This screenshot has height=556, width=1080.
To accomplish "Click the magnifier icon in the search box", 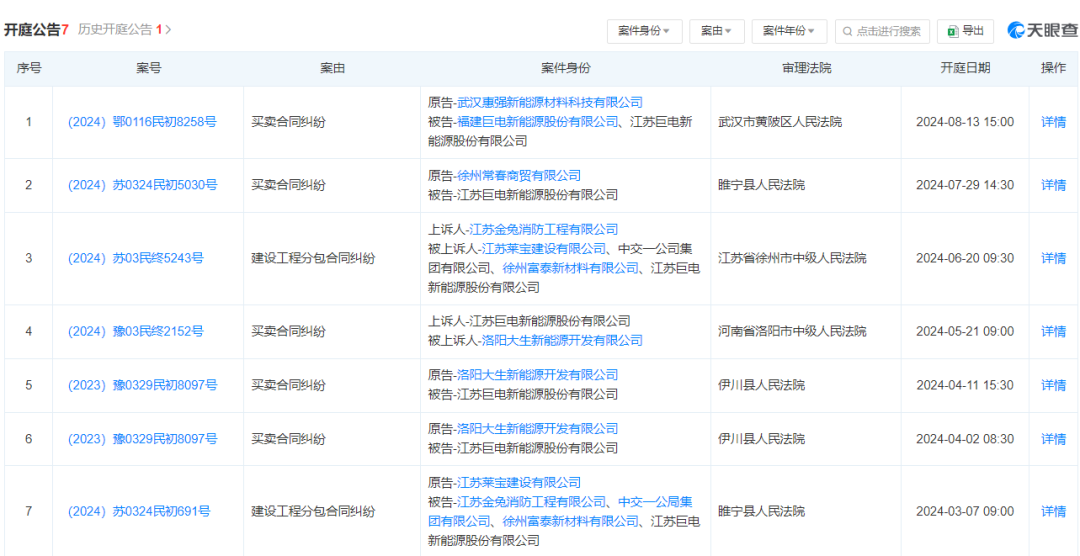I will click(x=847, y=31).
